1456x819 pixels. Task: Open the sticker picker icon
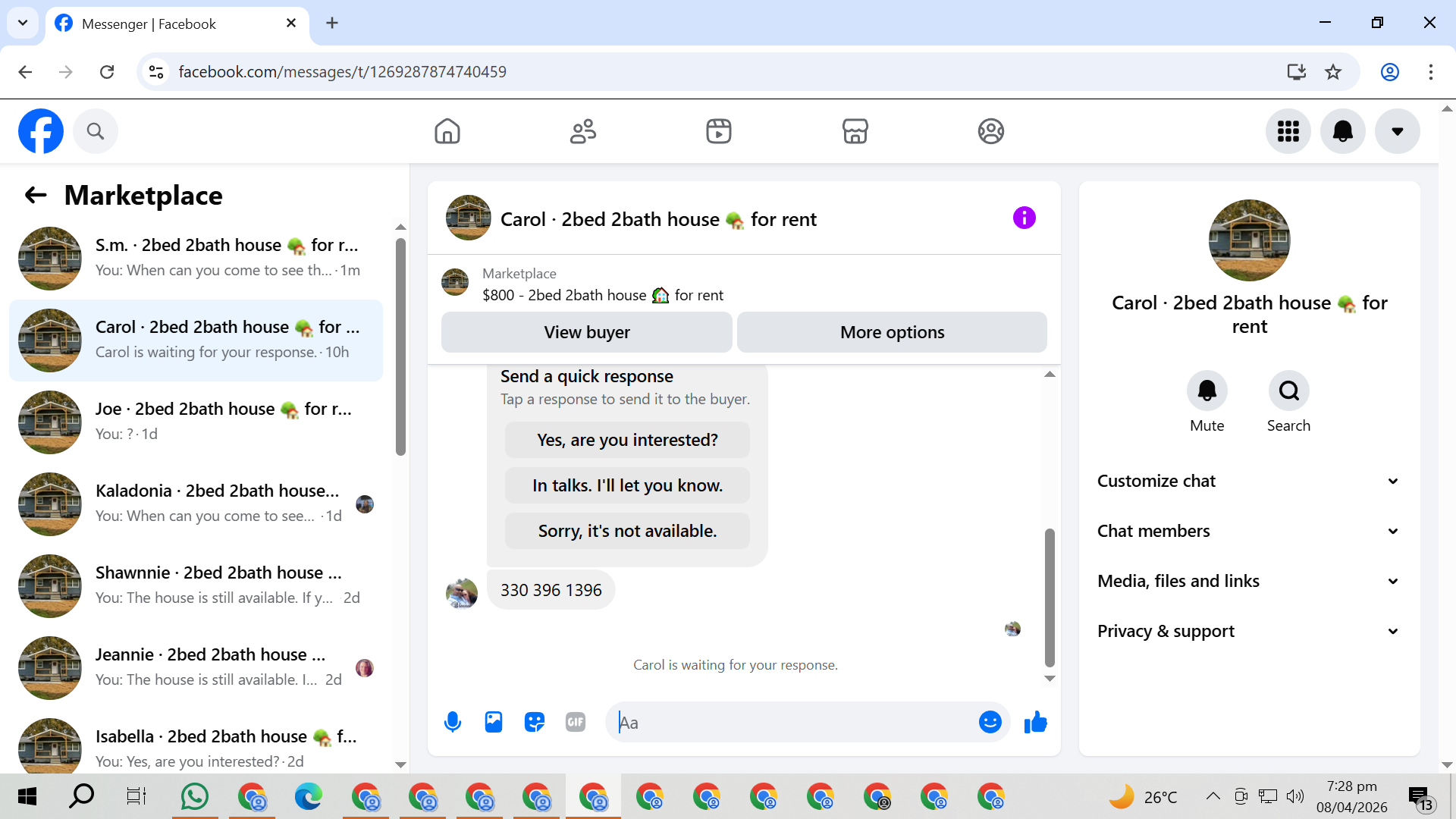535,722
